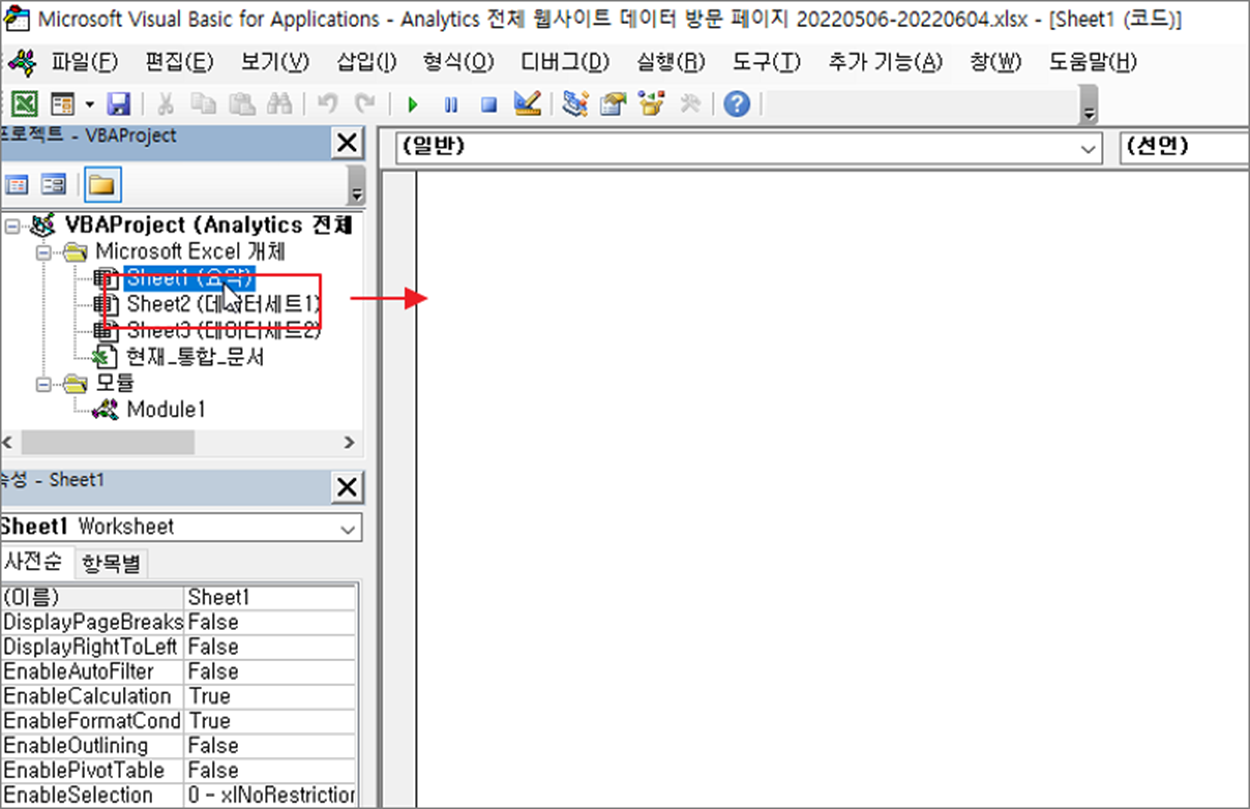The image size is (1250, 809).
Task: Click the View Microsoft Excel icon
Action: click(24, 104)
